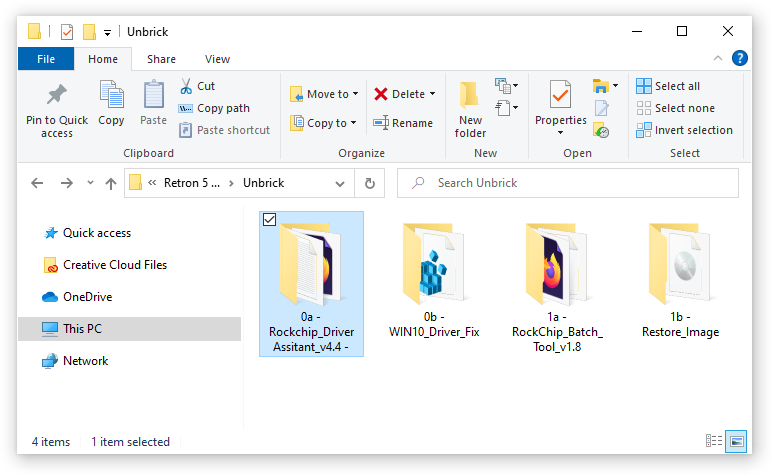Click Paste shortcut option
Viewport: 772px width, 476px height.
pyautogui.click(x=225, y=130)
